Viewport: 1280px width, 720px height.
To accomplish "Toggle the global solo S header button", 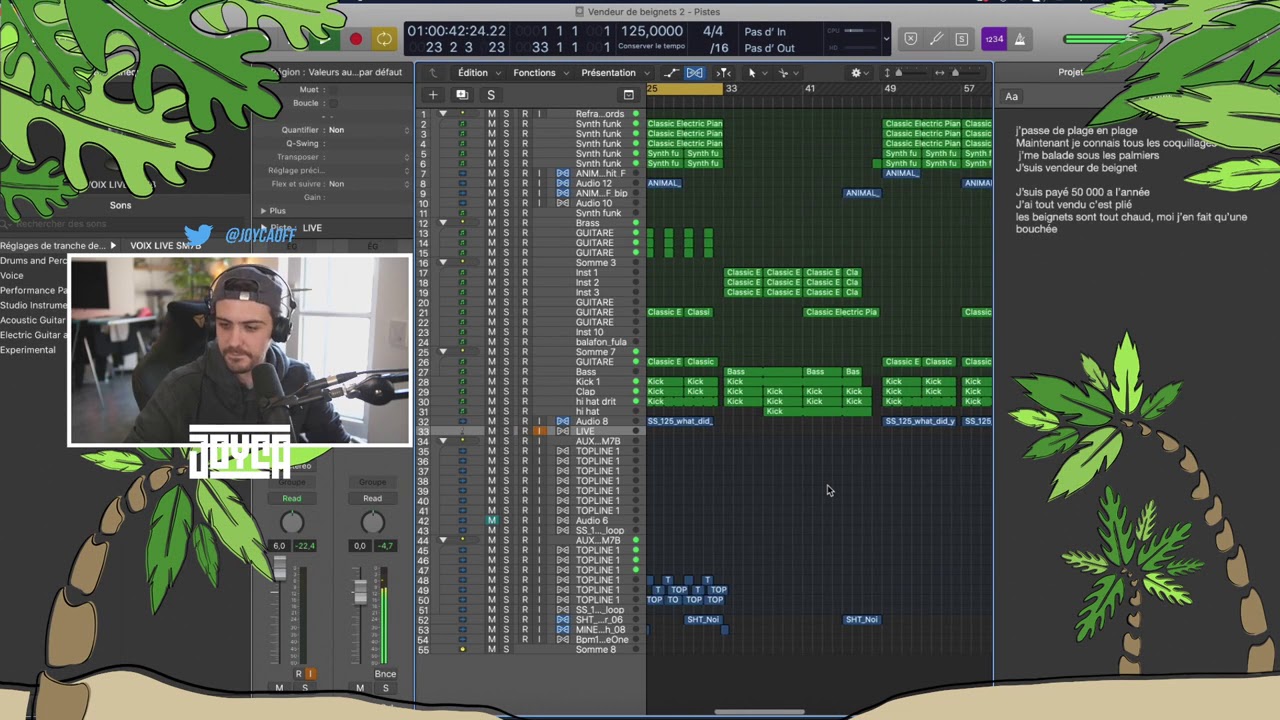I will coord(491,95).
